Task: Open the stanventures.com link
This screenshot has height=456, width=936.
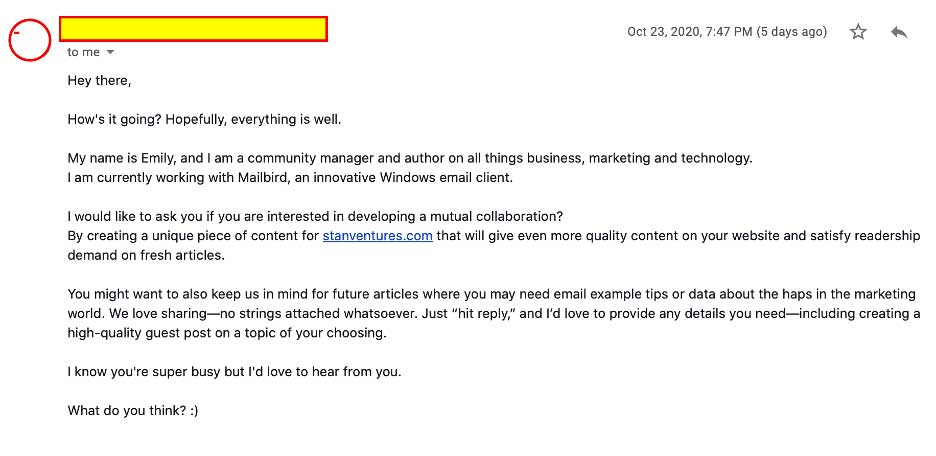Action: point(377,235)
